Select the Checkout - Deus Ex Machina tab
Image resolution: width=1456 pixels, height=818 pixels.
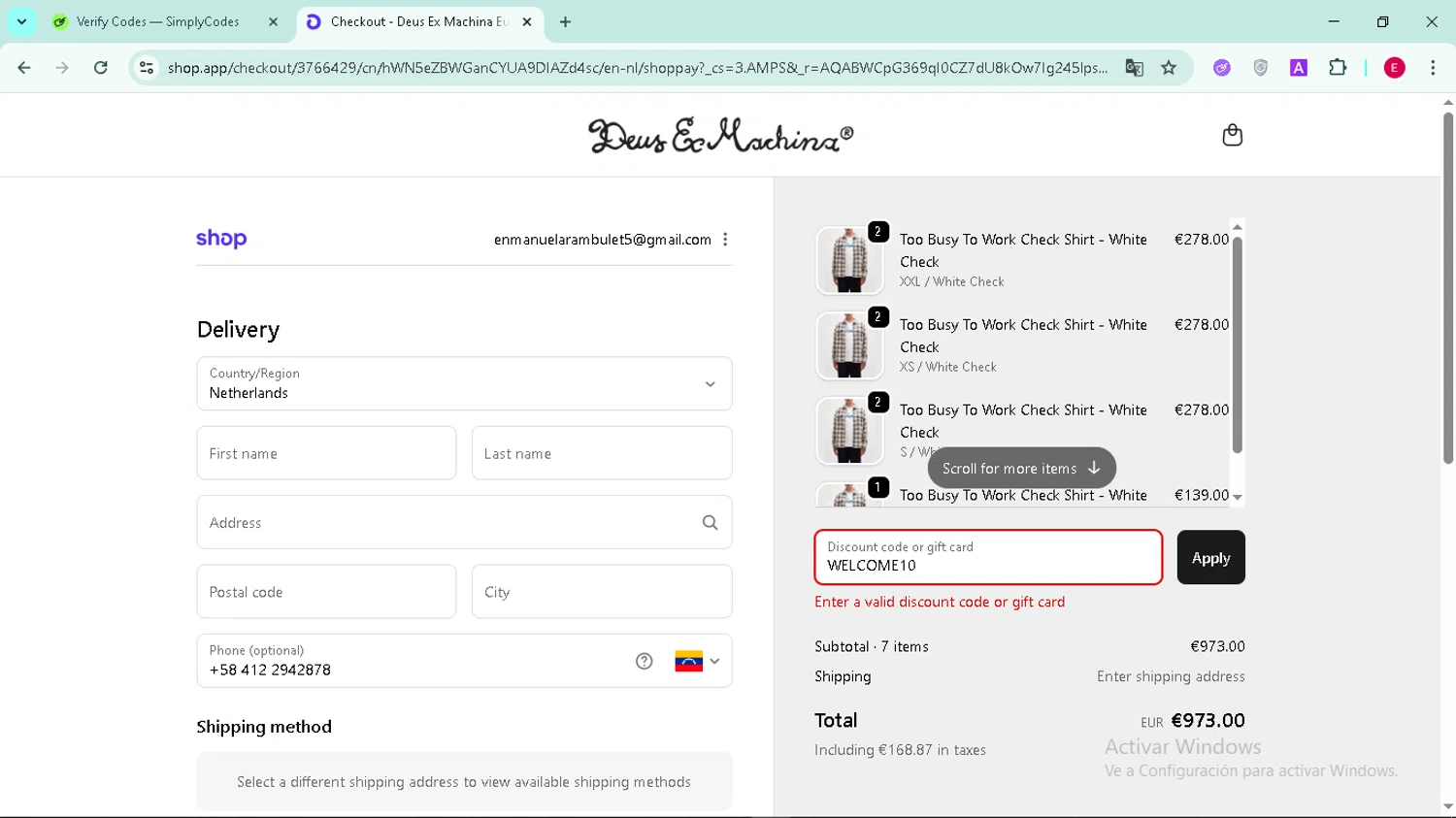(x=419, y=21)
